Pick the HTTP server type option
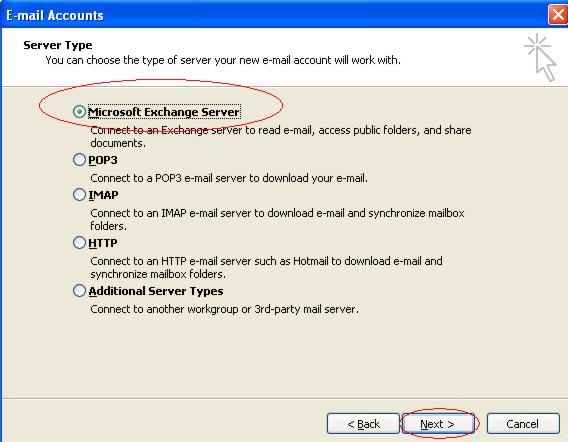 pos(79,242)
